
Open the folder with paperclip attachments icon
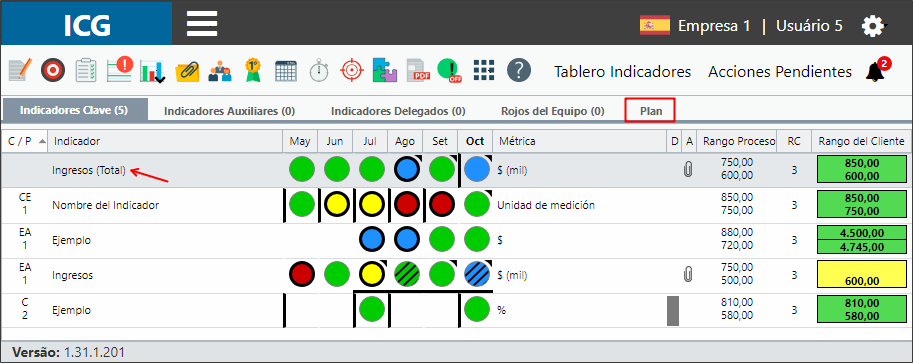coord(187,71)
